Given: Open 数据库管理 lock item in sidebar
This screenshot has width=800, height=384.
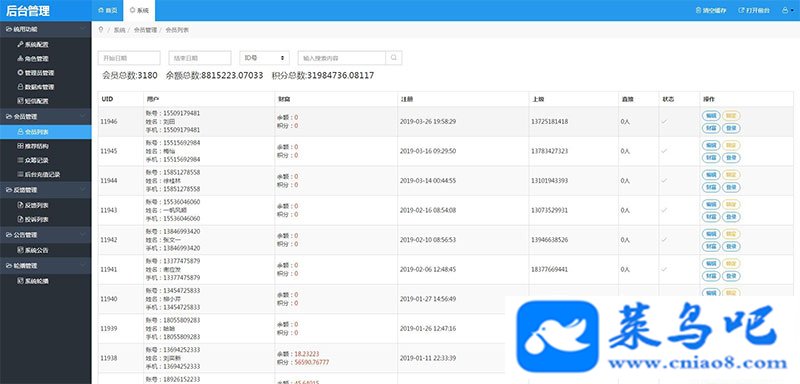Looking at the screenshot, I should [x=35, y=87].
